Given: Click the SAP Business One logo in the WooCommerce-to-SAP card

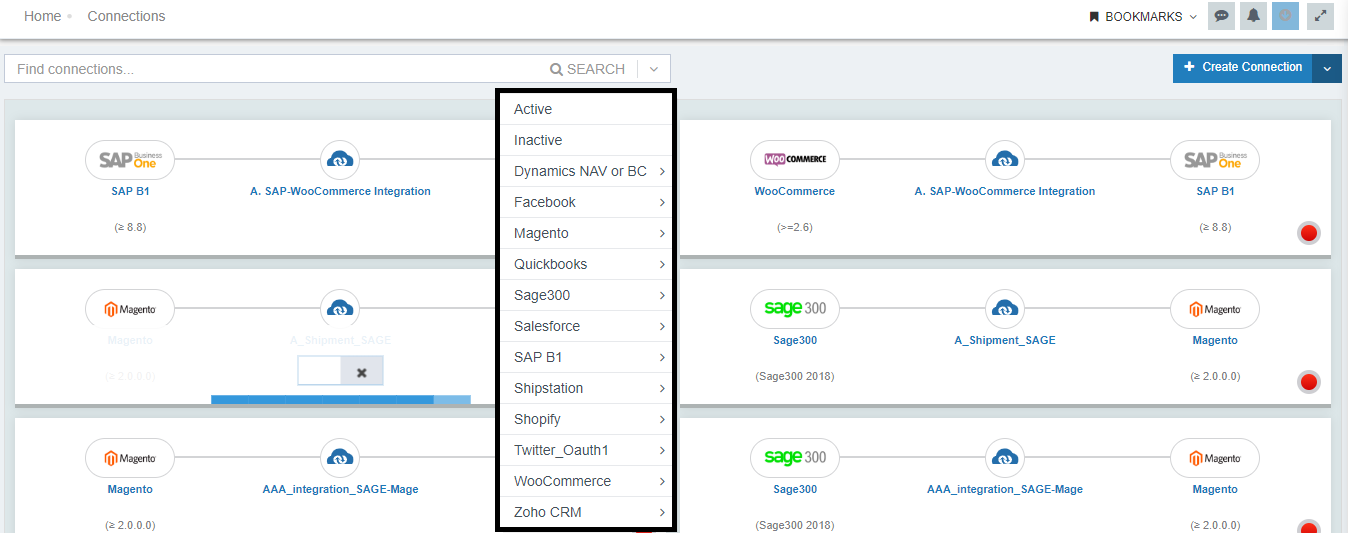Looking at the screenshot, I should 1215,159.
